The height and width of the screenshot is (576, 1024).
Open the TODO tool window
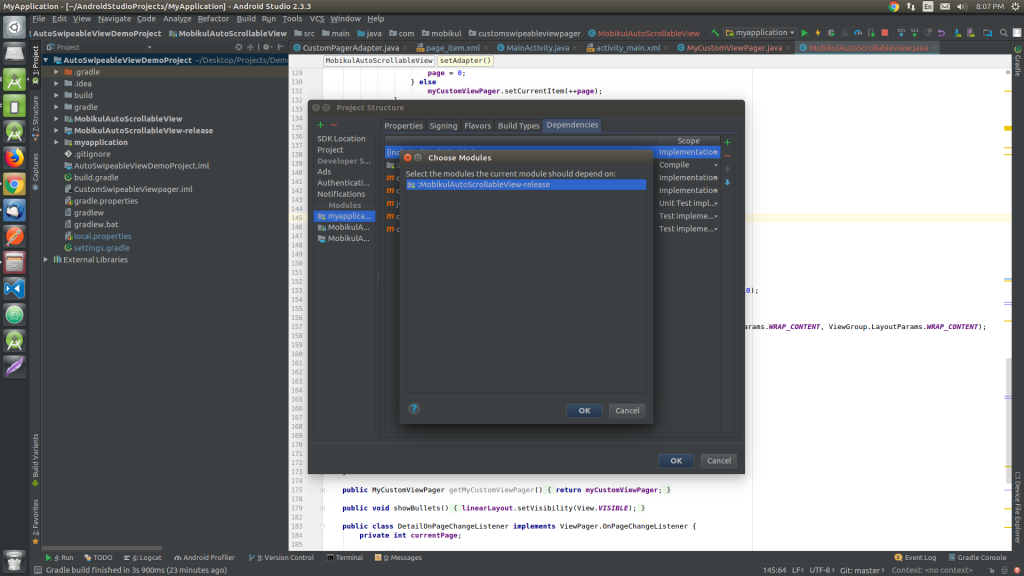pos(97,557)
